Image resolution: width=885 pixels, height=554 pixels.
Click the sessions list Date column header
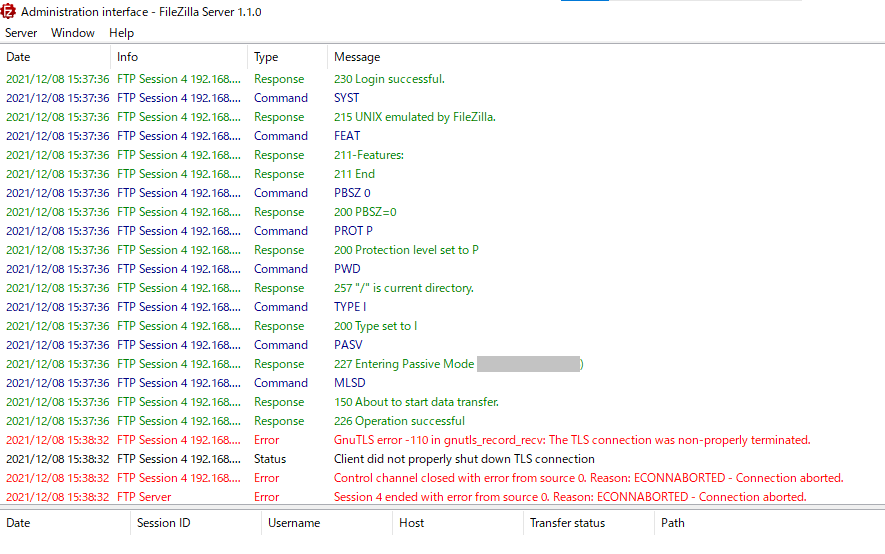pos(65,523)
